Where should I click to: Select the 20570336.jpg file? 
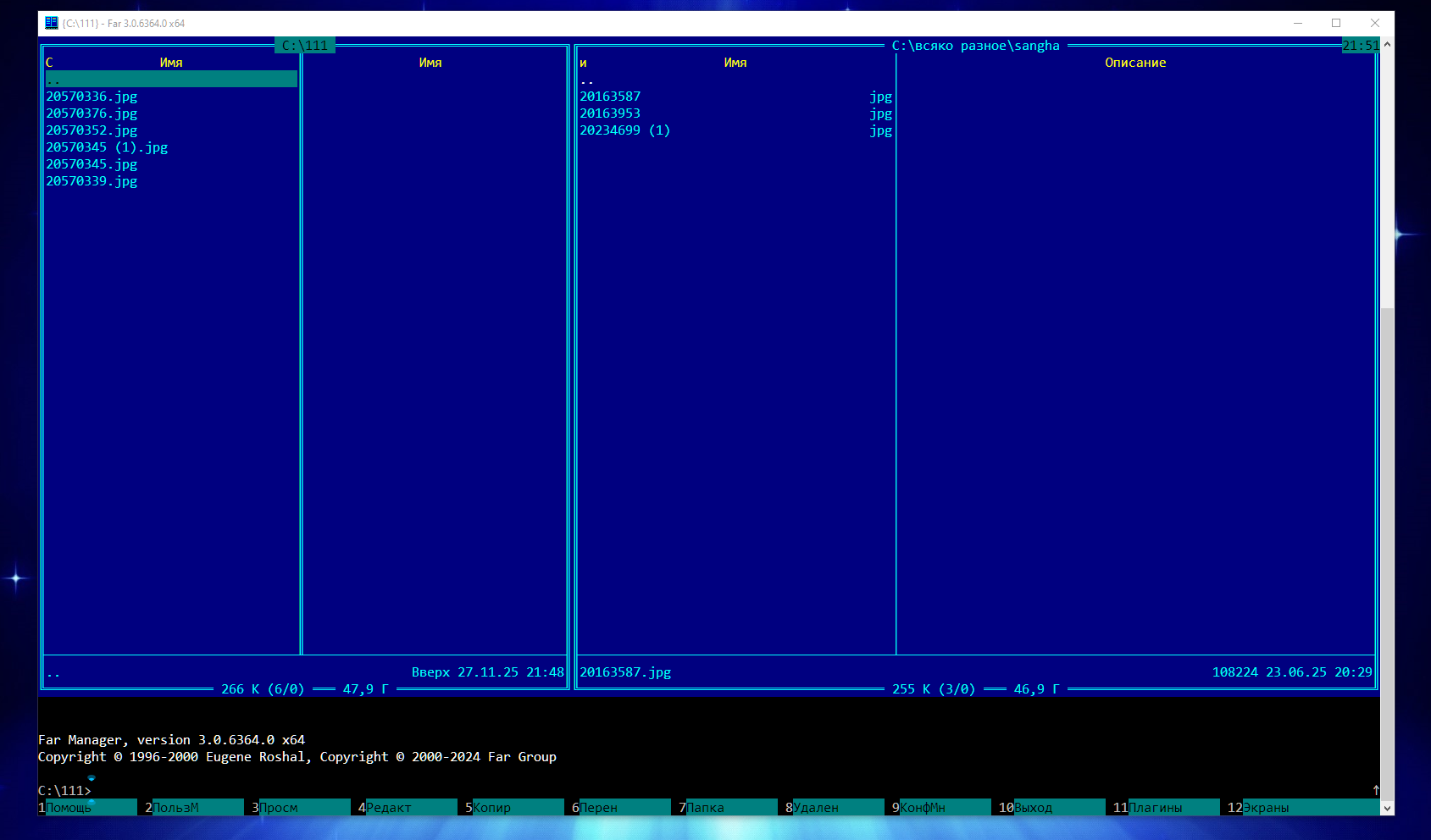[92, 97]
